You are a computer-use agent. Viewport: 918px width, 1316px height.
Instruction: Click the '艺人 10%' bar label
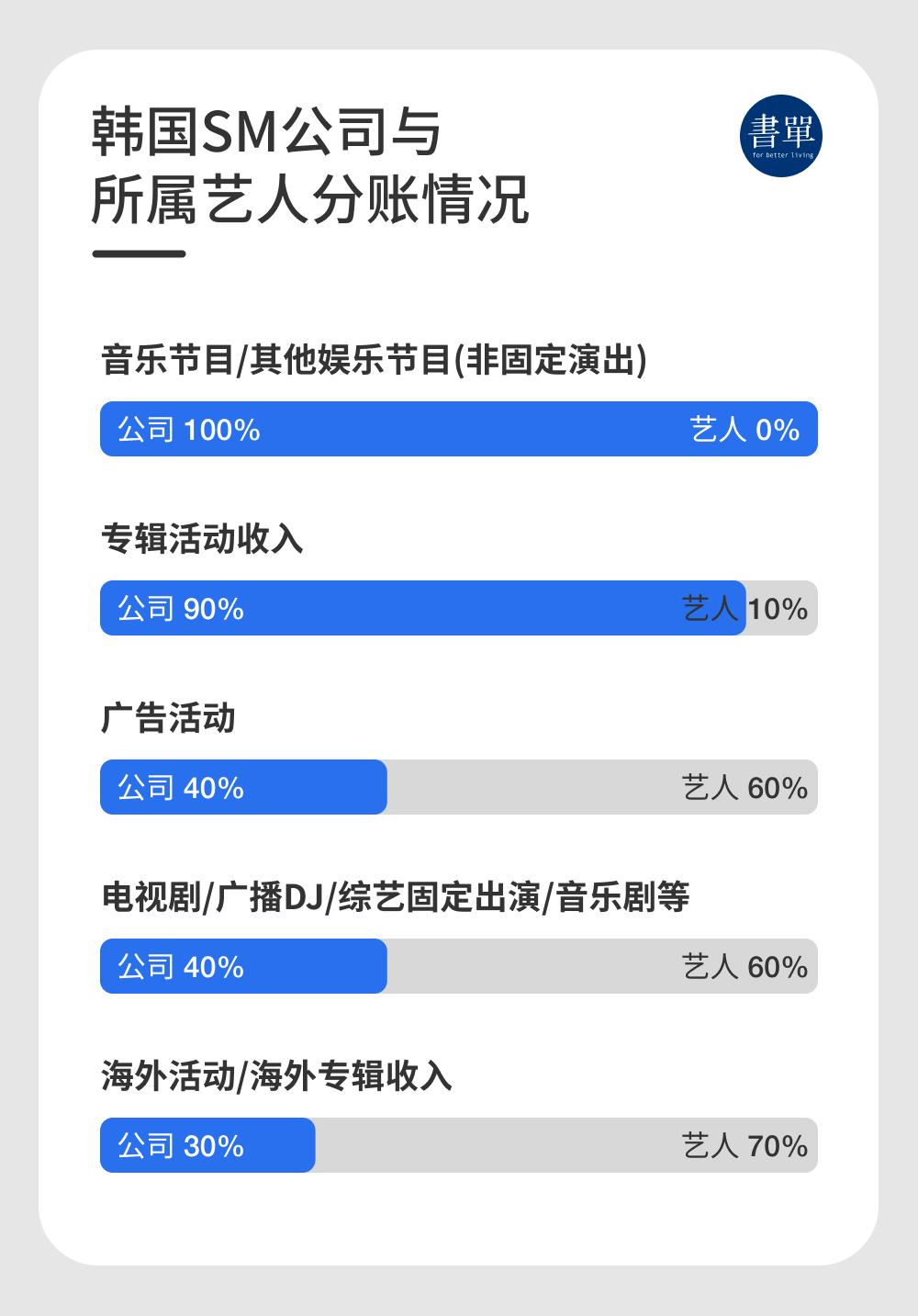744,609
